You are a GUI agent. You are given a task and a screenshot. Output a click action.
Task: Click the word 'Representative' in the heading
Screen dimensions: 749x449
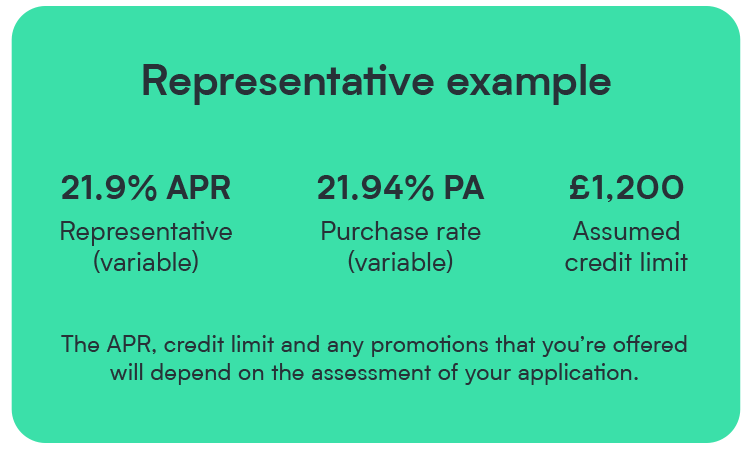coord(288,81)
